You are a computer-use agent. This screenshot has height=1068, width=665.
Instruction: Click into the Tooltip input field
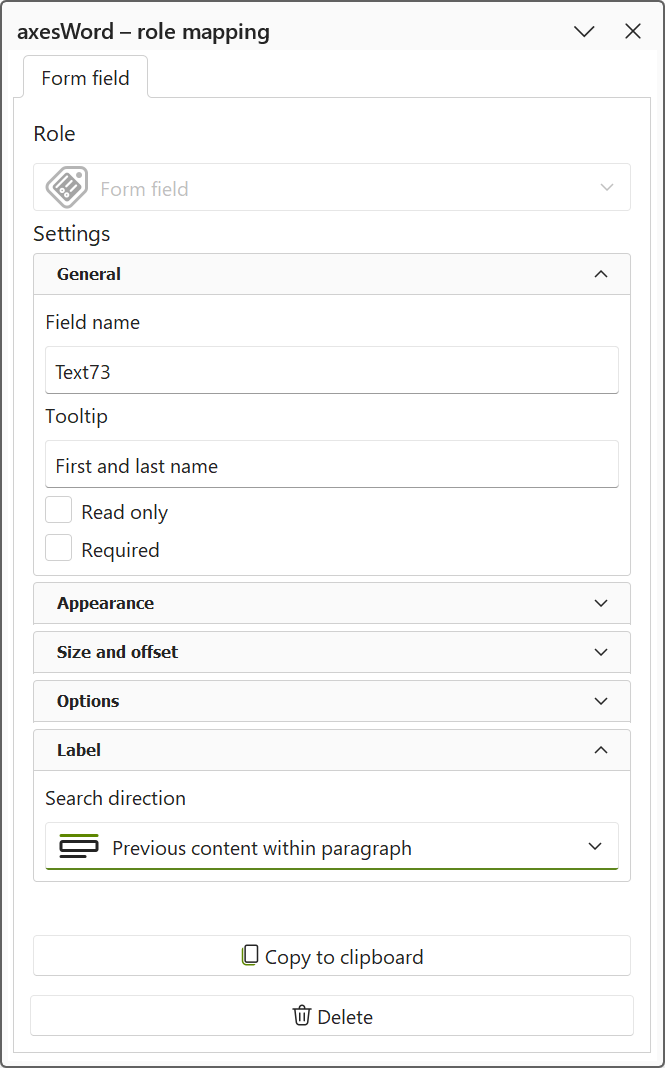tap(332, 464)
